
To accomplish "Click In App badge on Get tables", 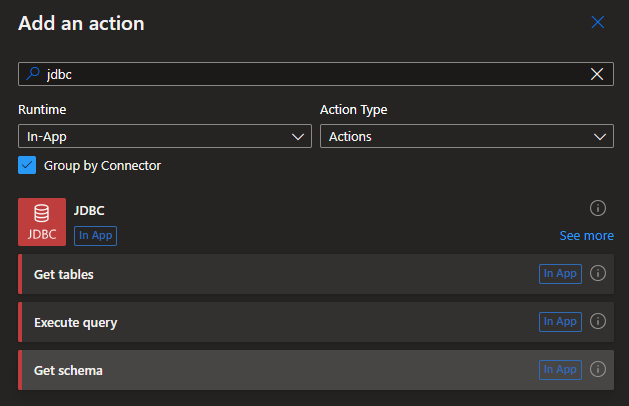I will (x=560, y=274).
